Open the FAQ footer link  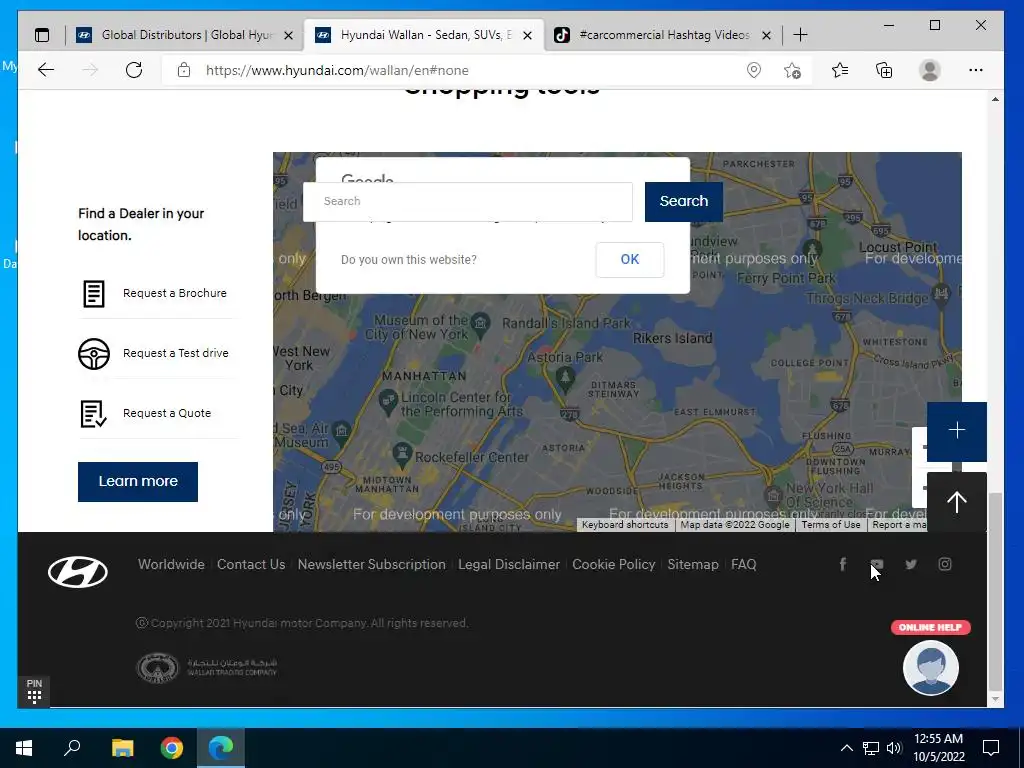(x=743, y=564)
